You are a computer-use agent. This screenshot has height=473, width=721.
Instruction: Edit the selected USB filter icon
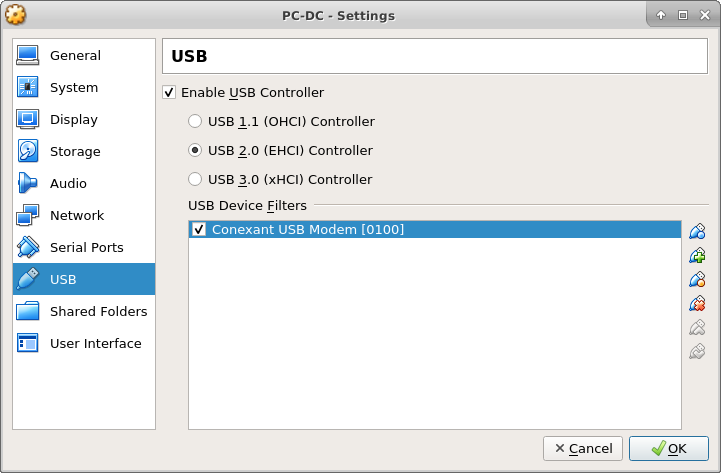[x=697, y=279]
